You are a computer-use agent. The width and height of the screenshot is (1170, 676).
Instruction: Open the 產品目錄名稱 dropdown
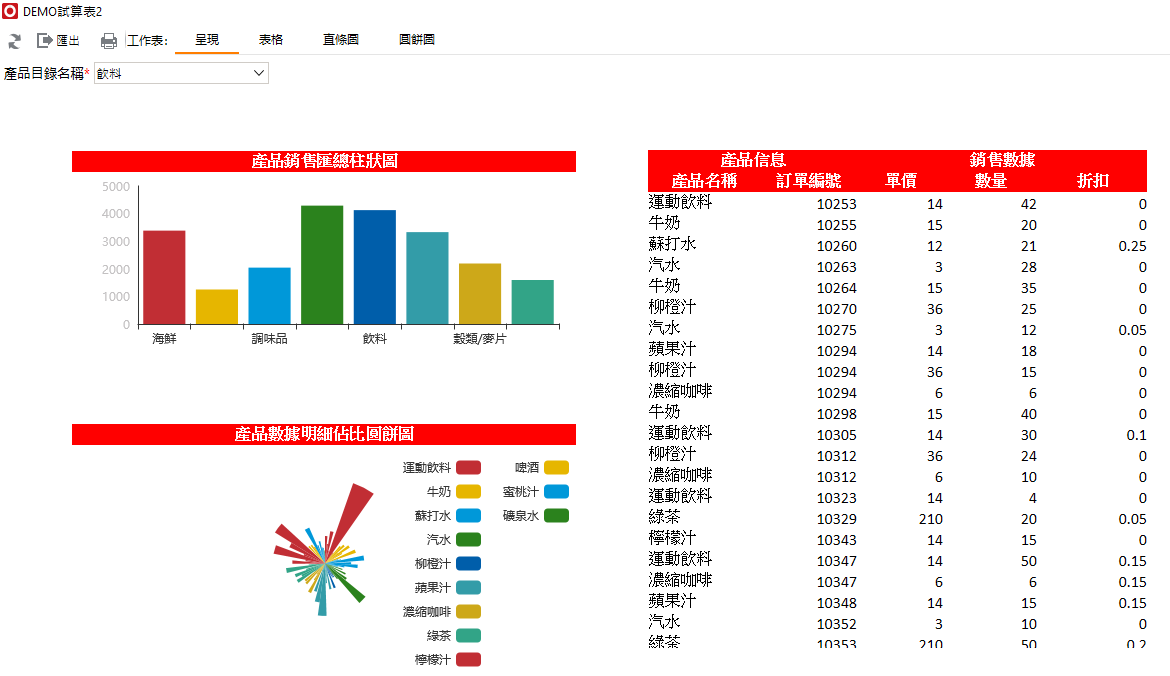181,73
